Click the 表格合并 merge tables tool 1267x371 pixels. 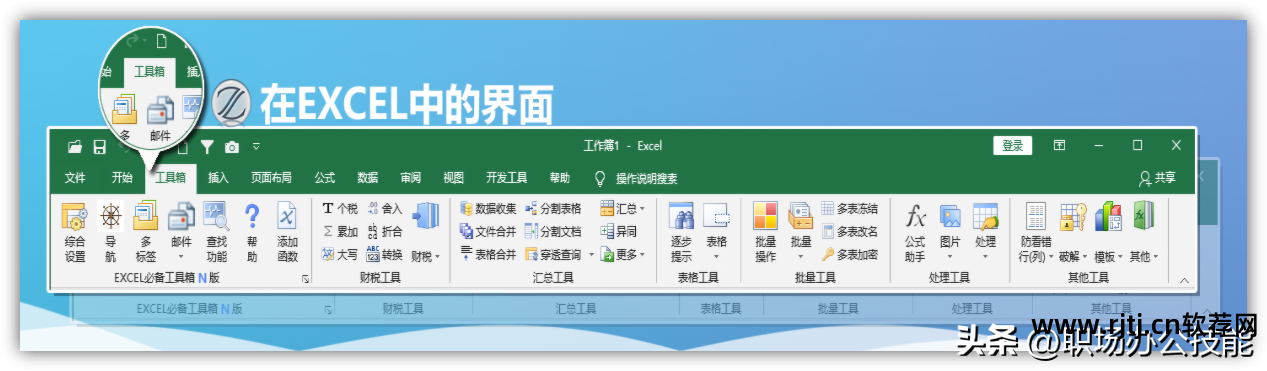click(x=488, y=254)
